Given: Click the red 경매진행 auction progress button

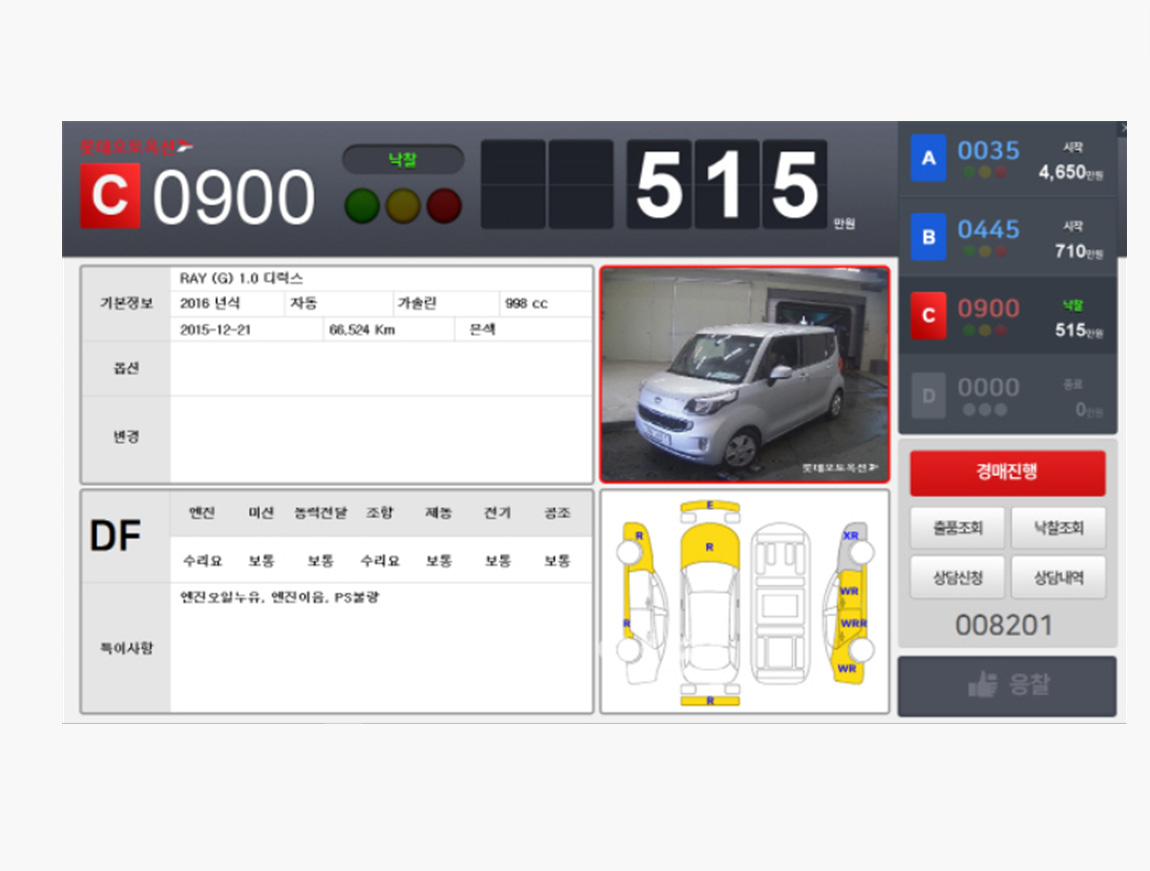Looking at the screenshot, I should 1007,473.
